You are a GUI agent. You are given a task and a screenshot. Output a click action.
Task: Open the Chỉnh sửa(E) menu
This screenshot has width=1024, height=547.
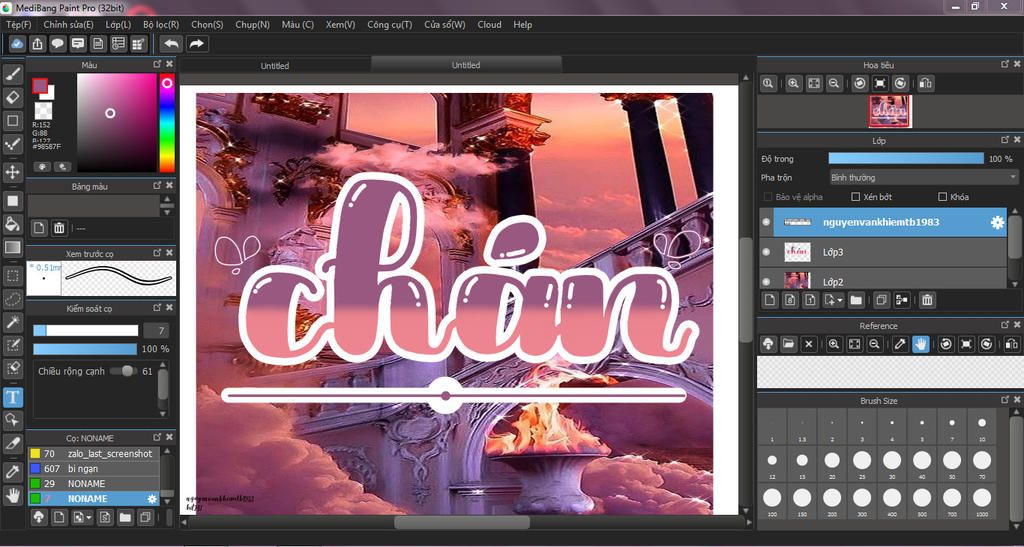[x=69, y=25]
